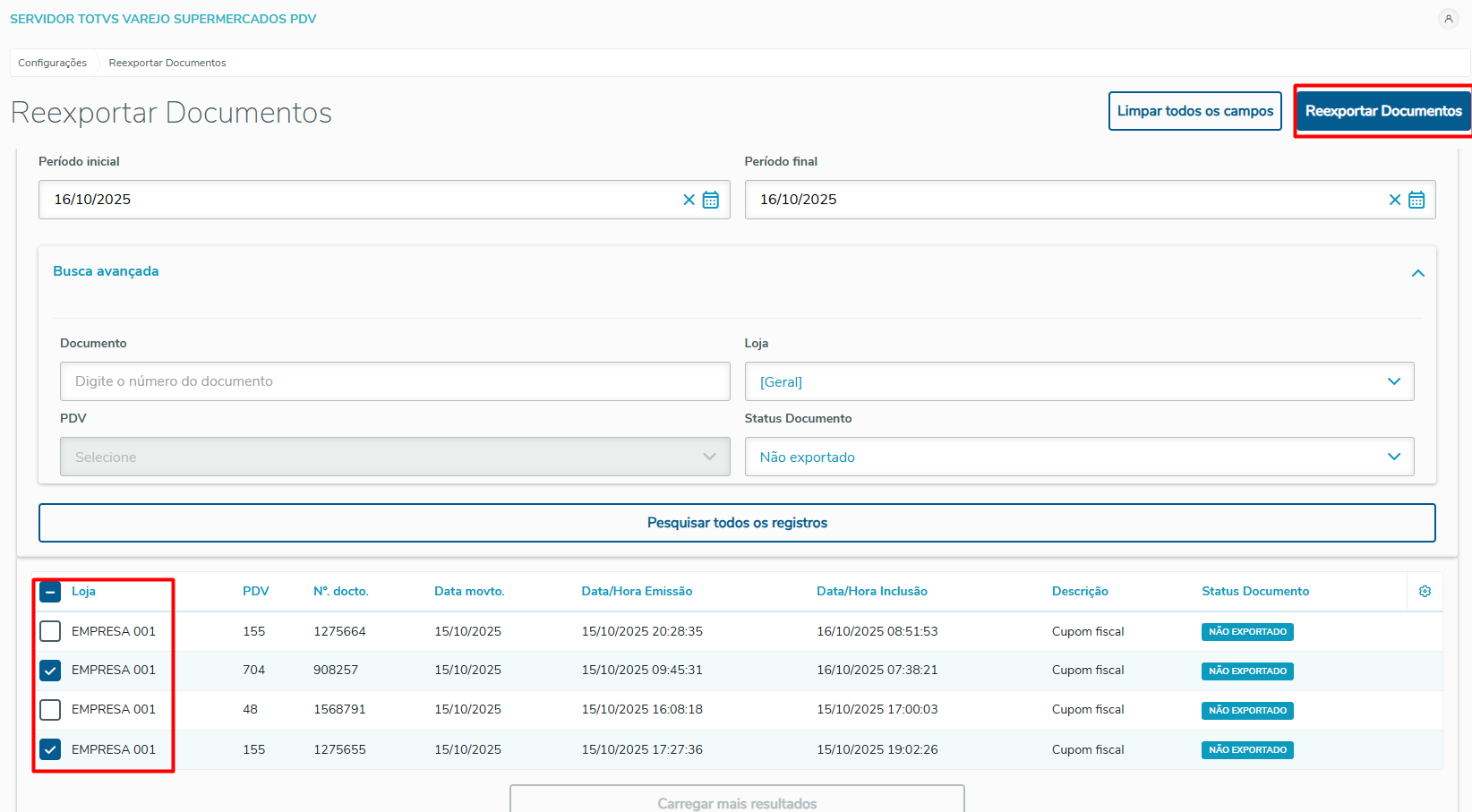The image size is (1472, 812).
Task: Click emission time 15/10/2025 17:27:36
Action: coord(642,749)
